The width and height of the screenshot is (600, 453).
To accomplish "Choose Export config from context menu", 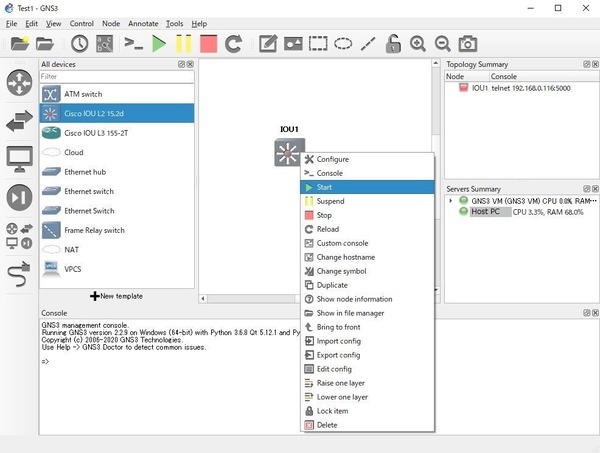I will click(x=367, y=355).
